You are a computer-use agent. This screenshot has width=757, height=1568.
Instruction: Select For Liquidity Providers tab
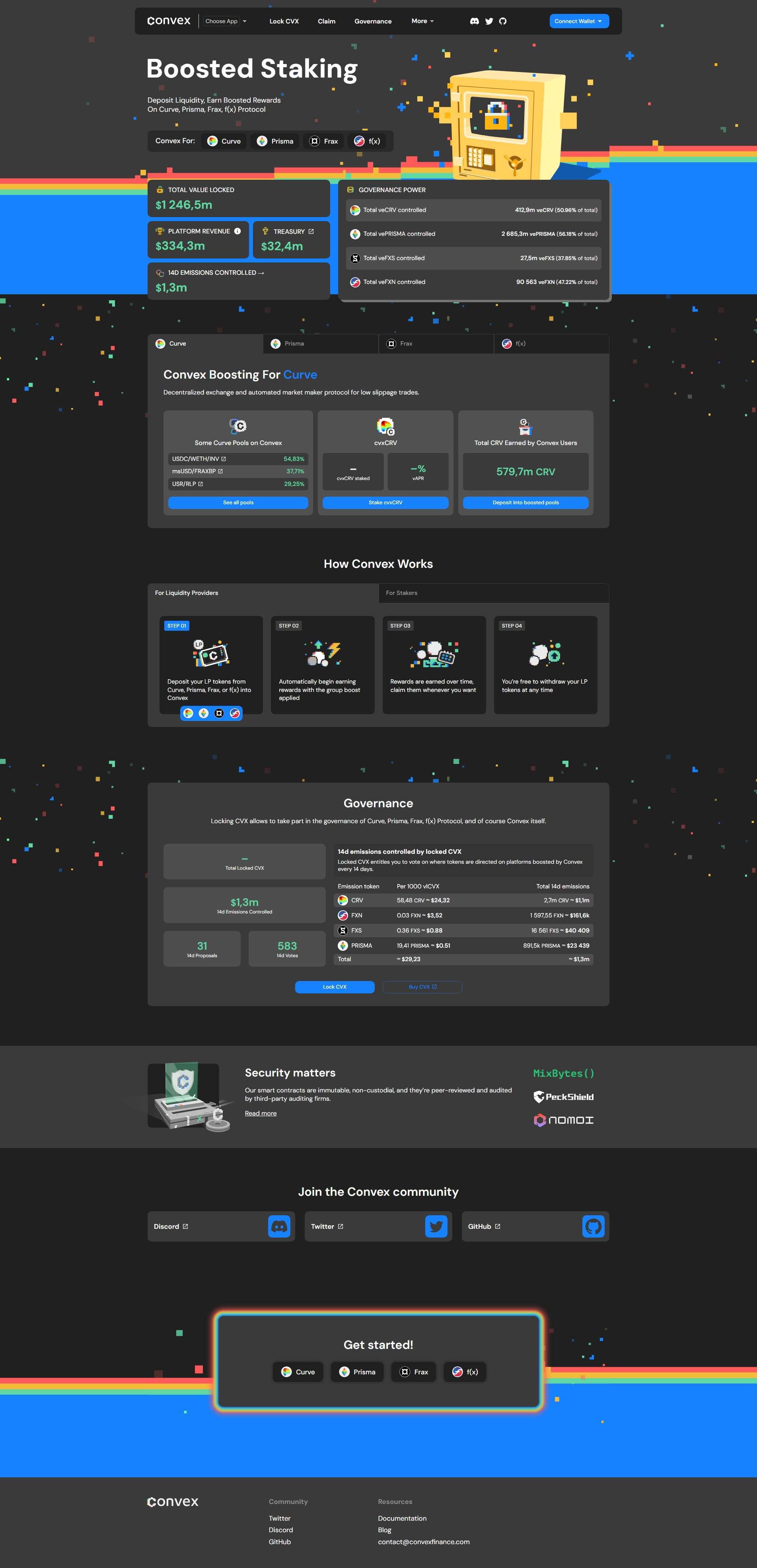[263, 593]
